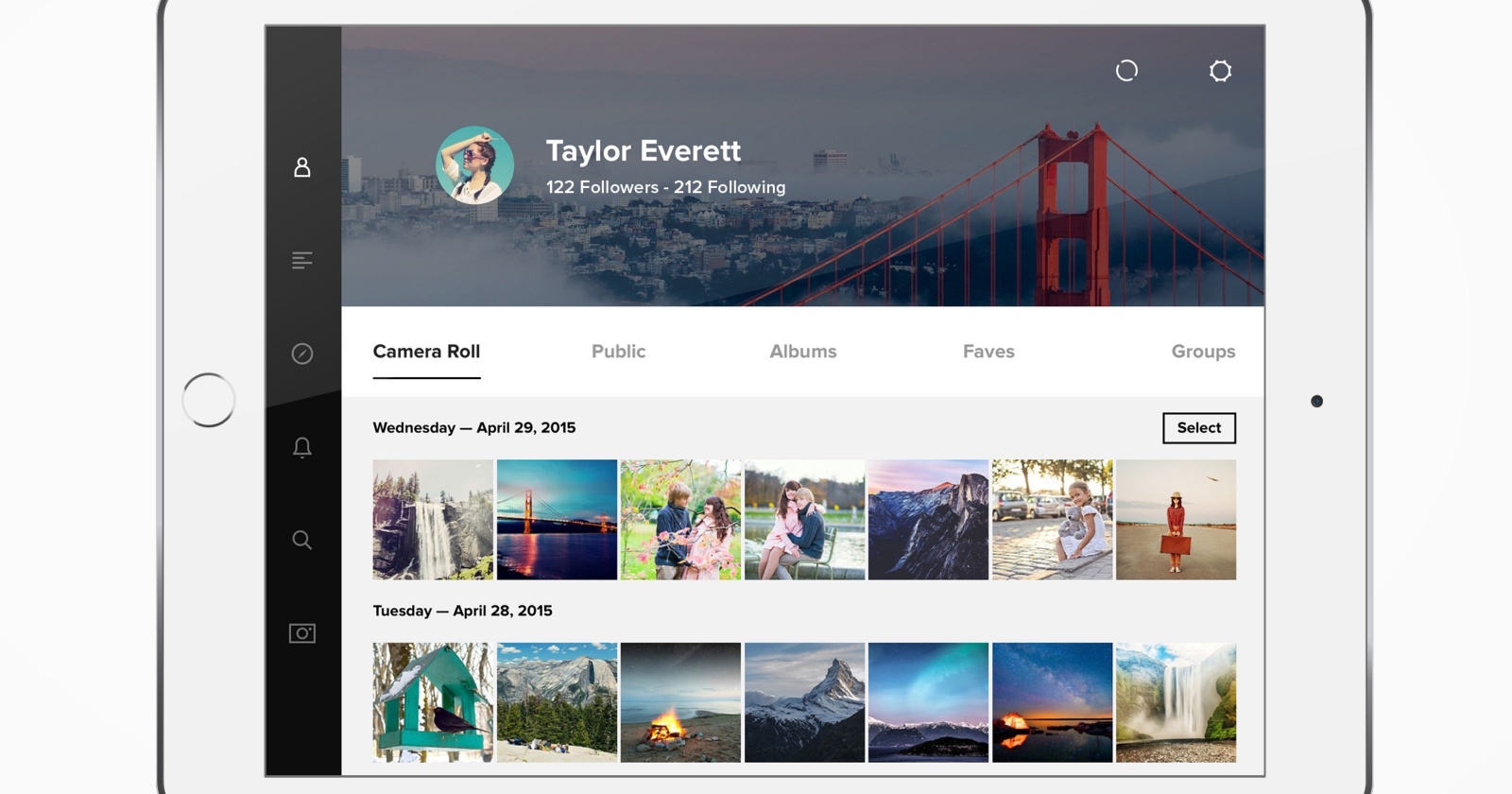The width and height of the screenshot is (1512, 794).
Task: Open notifications bell icon in sidebar
Action: (302, 447)
